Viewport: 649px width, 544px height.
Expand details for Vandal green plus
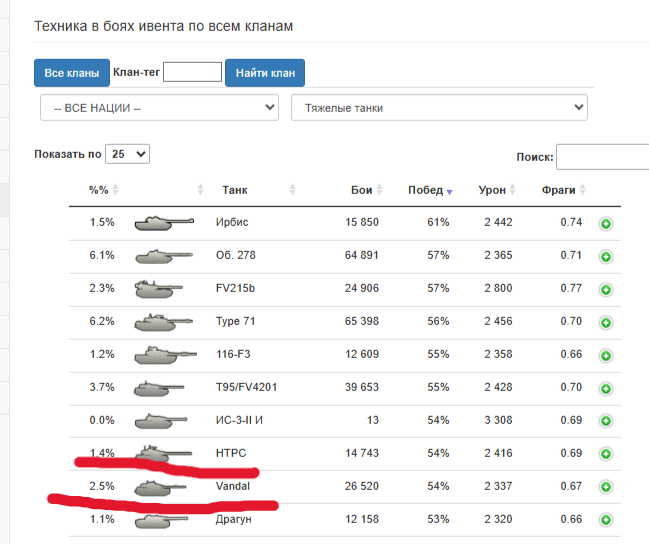(x=606, y=487)
